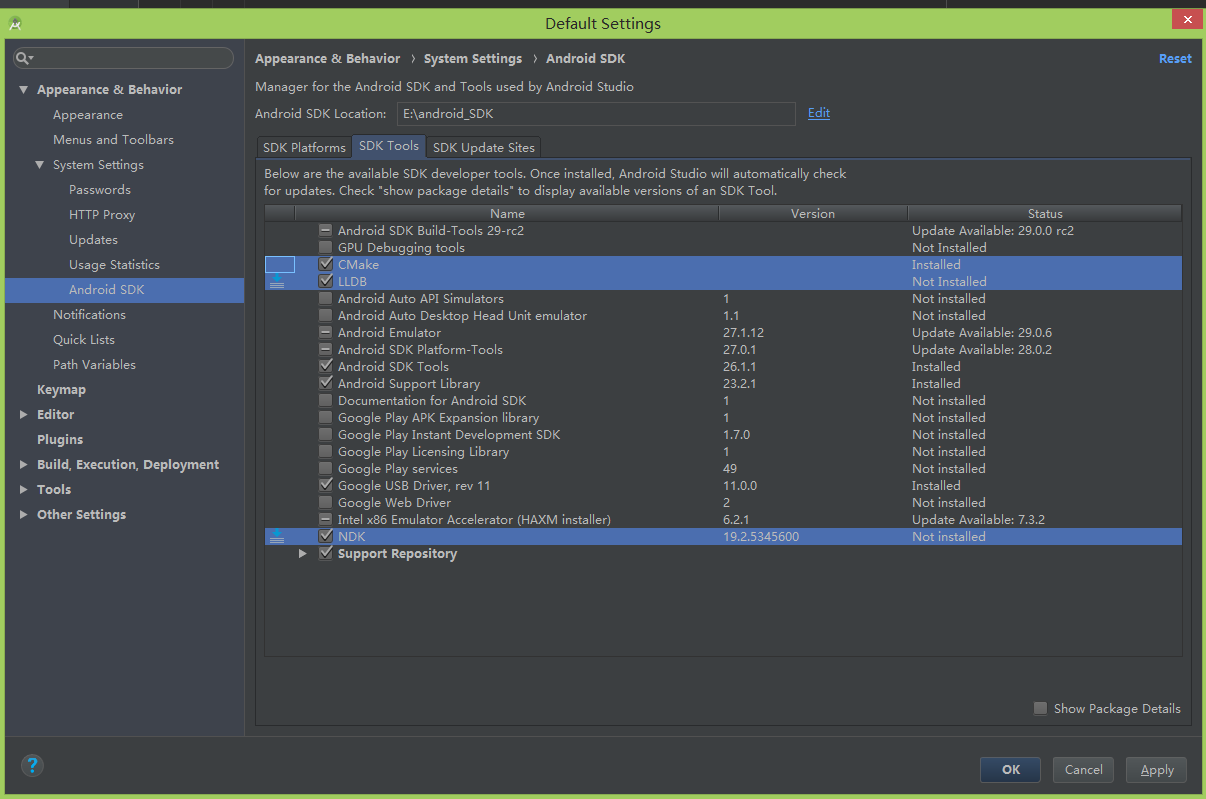Open the Plugins settings

60,440
